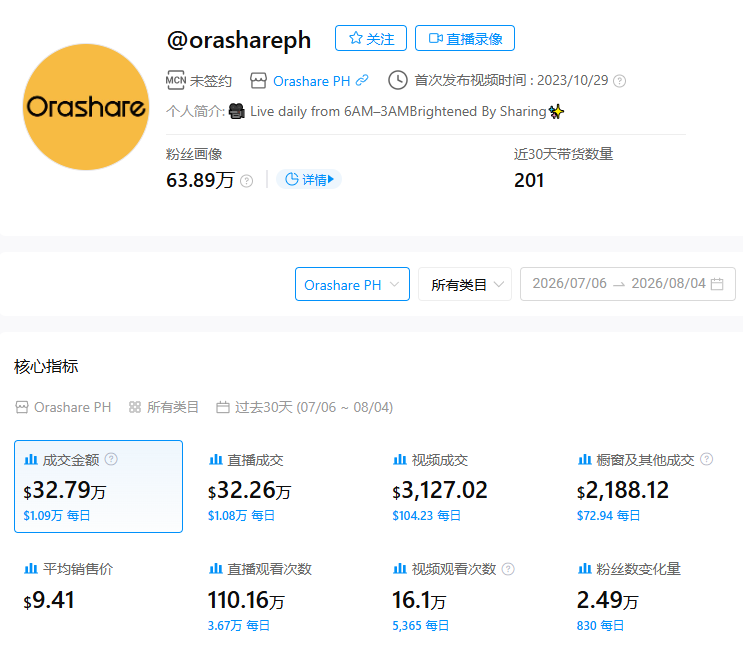Click the 3.67万 每日 daily views text

coord(239,626)
